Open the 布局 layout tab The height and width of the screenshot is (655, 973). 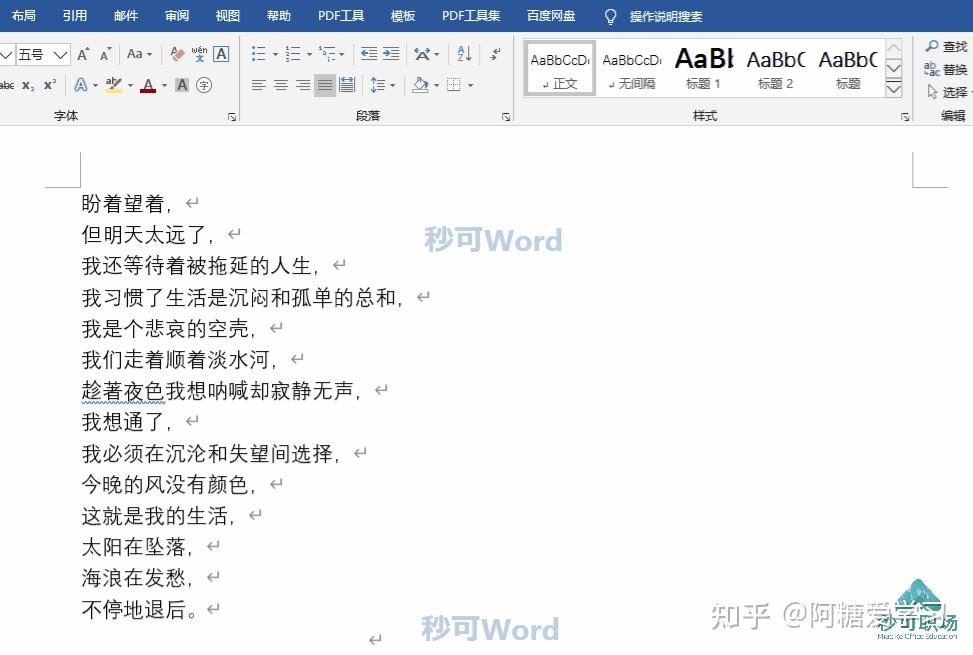pyautogui.click(x=24, y=16)
